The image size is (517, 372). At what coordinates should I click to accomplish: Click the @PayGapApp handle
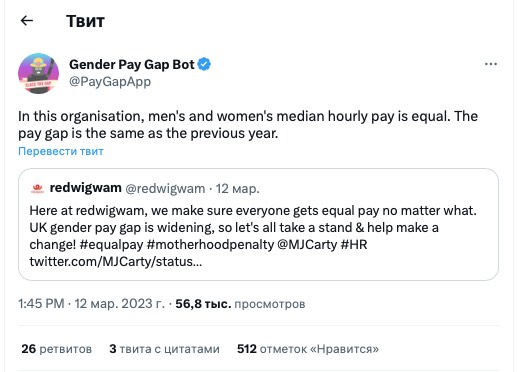coord(110,82)
